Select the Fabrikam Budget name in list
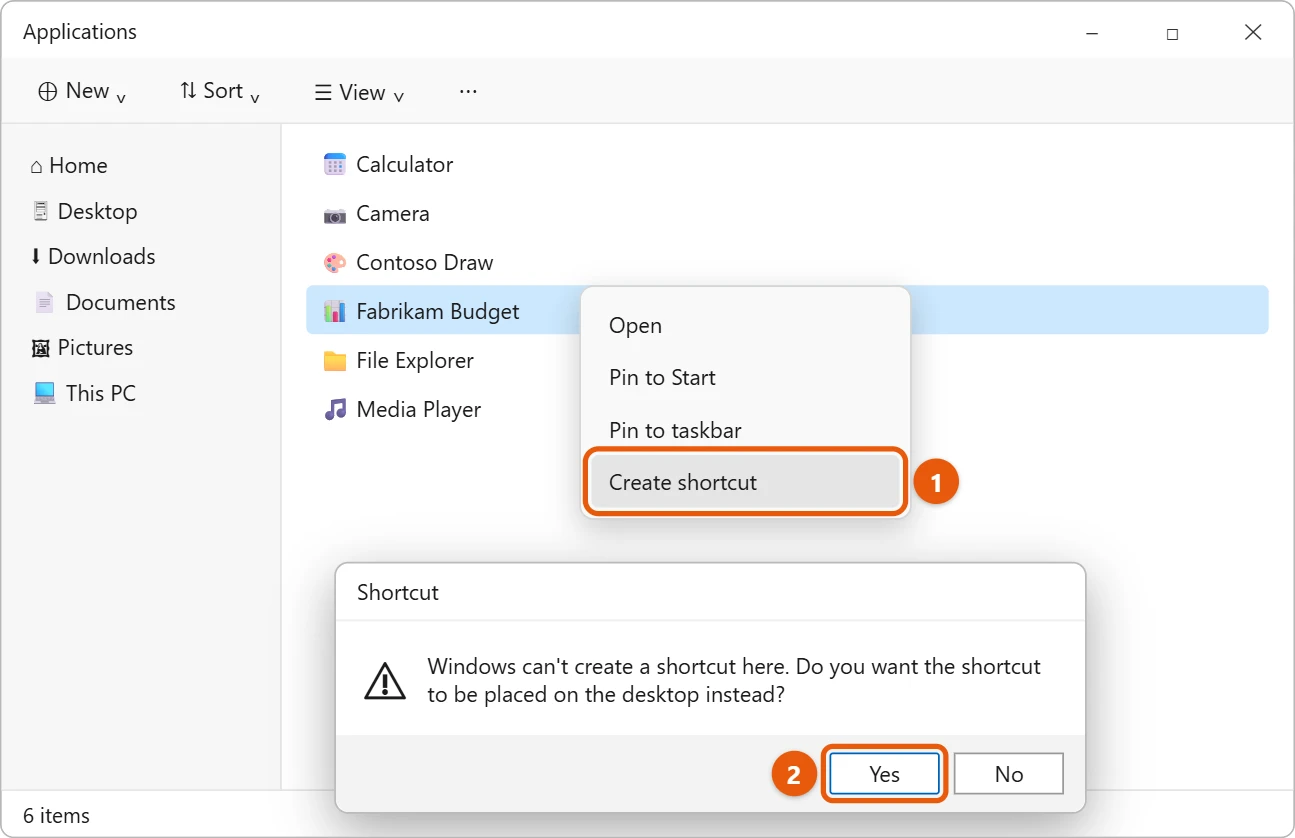 point(438,312)
